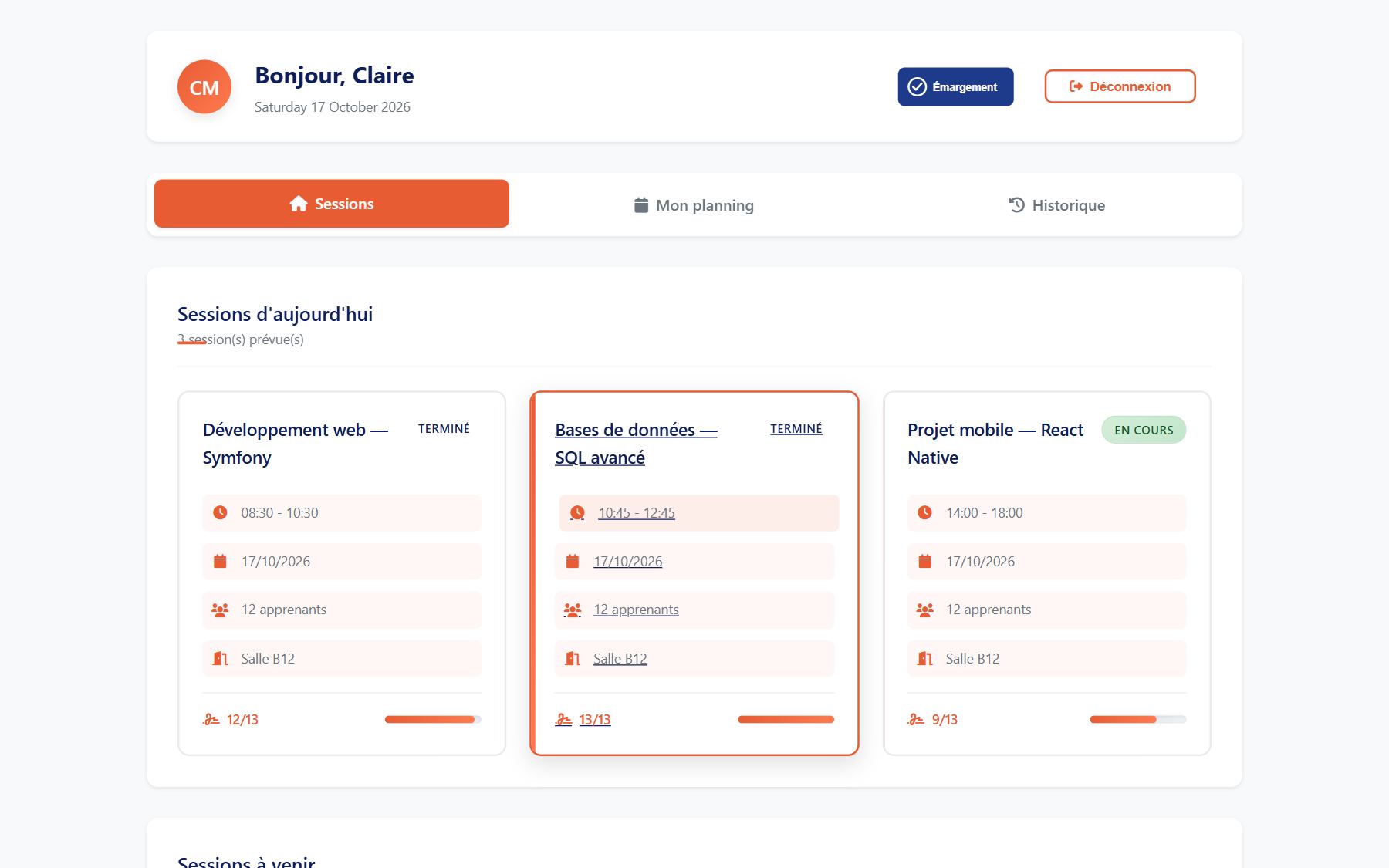Click the clock icon beside 14:00 - 18:00
The height and width of the screenshot is (868, 1389).
(x=924, y=512)
